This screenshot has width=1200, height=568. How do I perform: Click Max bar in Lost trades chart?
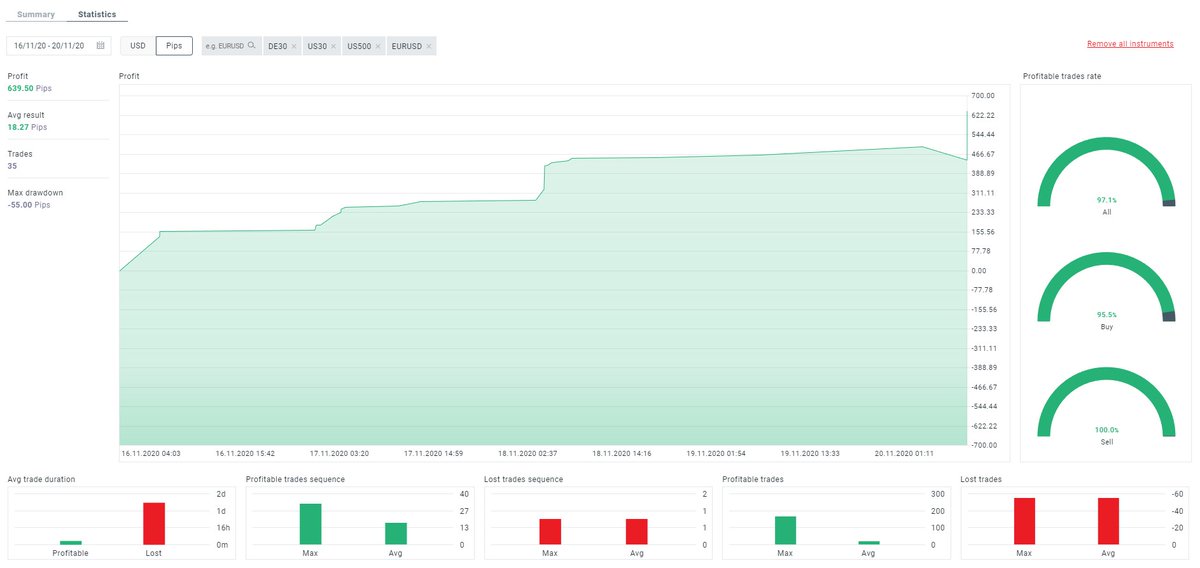[1024, 522]
